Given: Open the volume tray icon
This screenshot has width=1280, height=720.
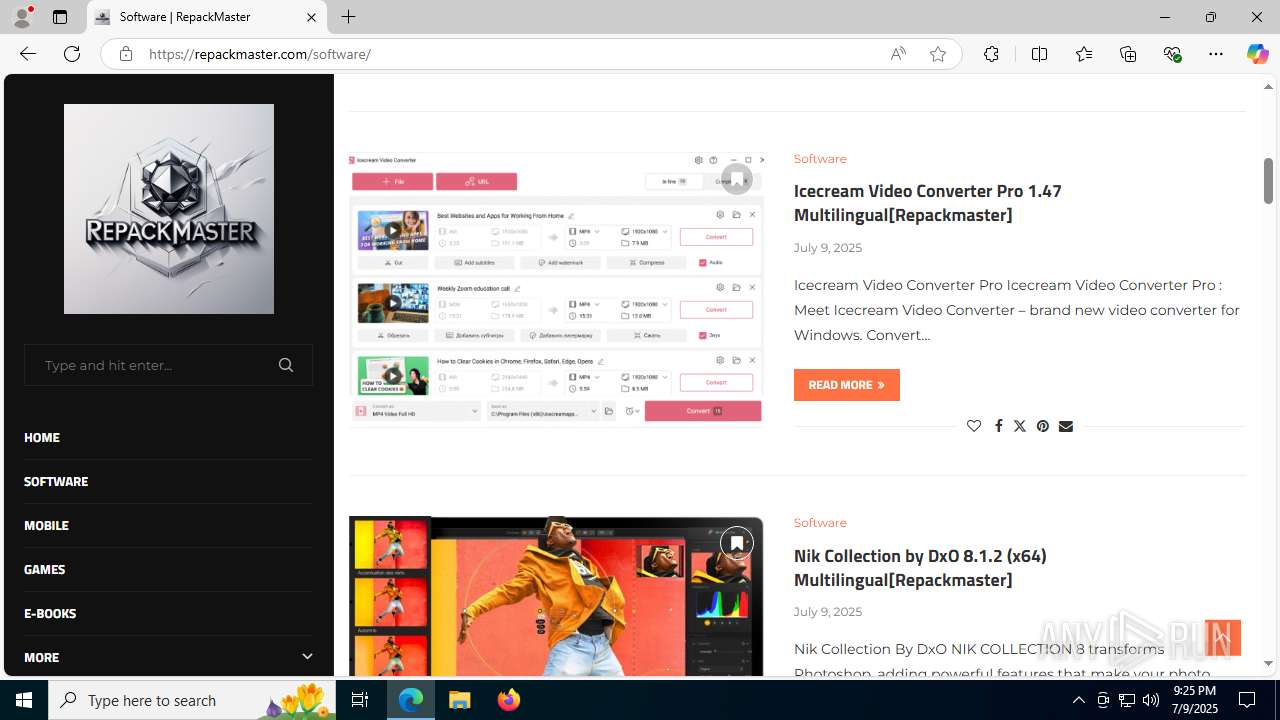Looking at the screenshot, I should tap(1150, 700).
